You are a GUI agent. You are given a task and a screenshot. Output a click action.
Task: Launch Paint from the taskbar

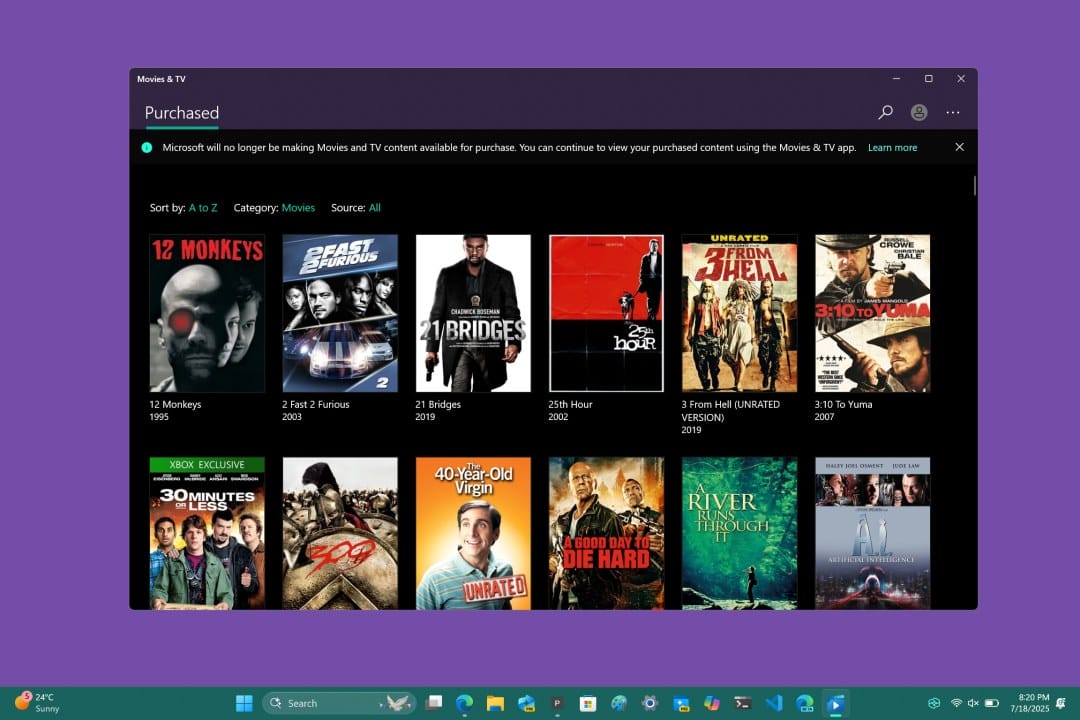tap(620, 703)
